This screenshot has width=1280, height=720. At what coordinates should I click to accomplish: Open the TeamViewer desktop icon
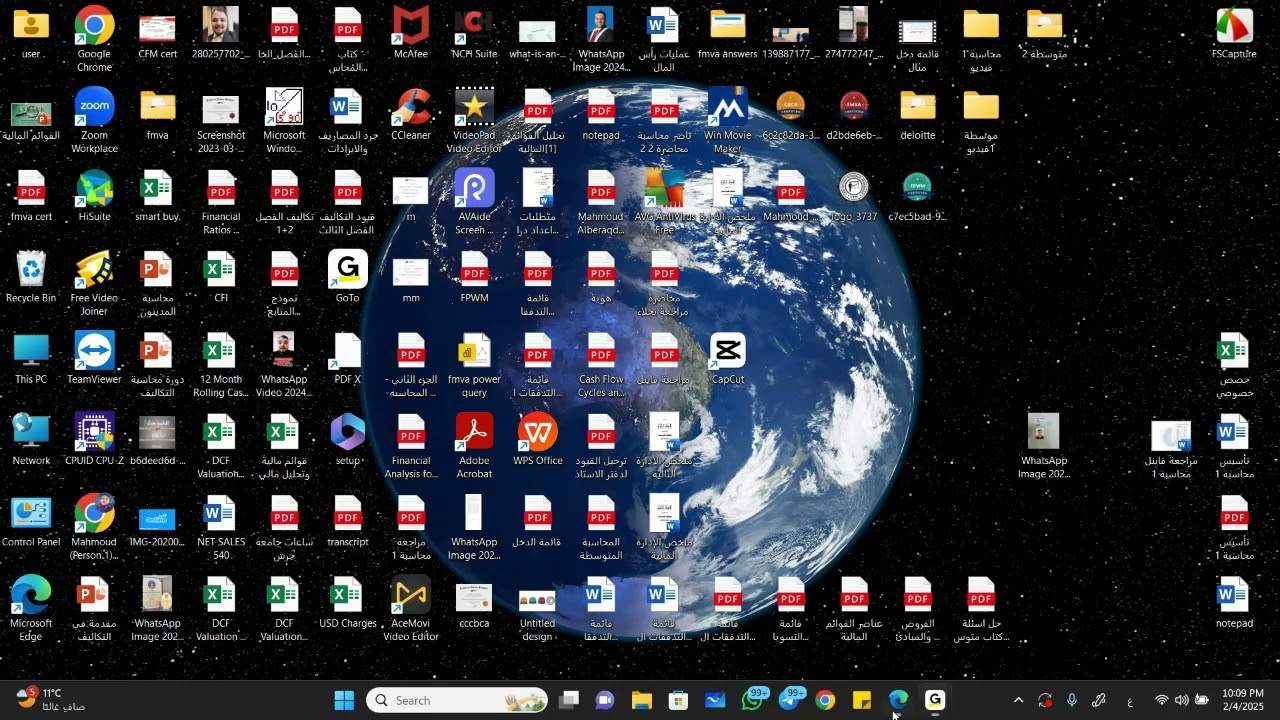click(x=94, y=357)
